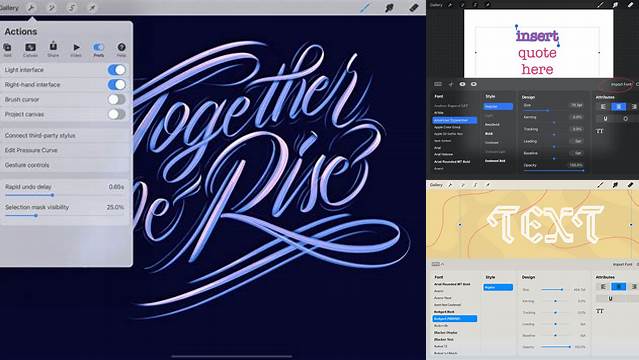Disable the Right-hand interface switch

[x=117, y=84]
